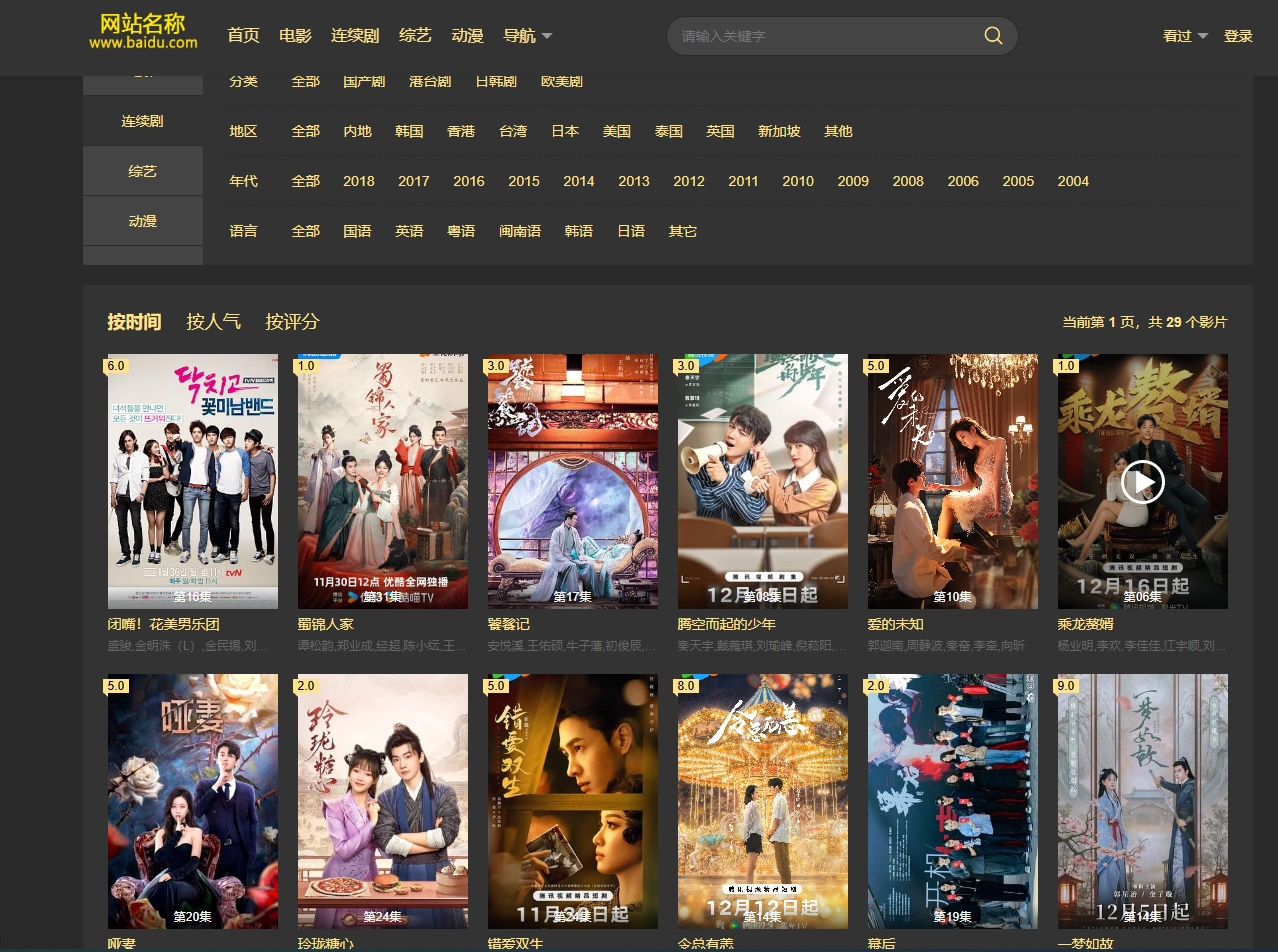1278x952 pixels.
Task: Filter year by 2018
Action: [359, 181]
